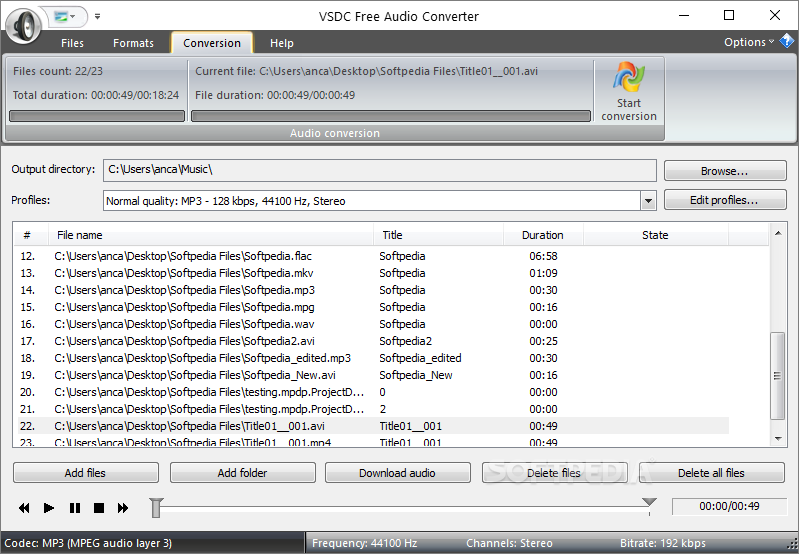Click the 06:58 duration cell
The width and height of the screenshot is (799, 554).
click(543, 256)
